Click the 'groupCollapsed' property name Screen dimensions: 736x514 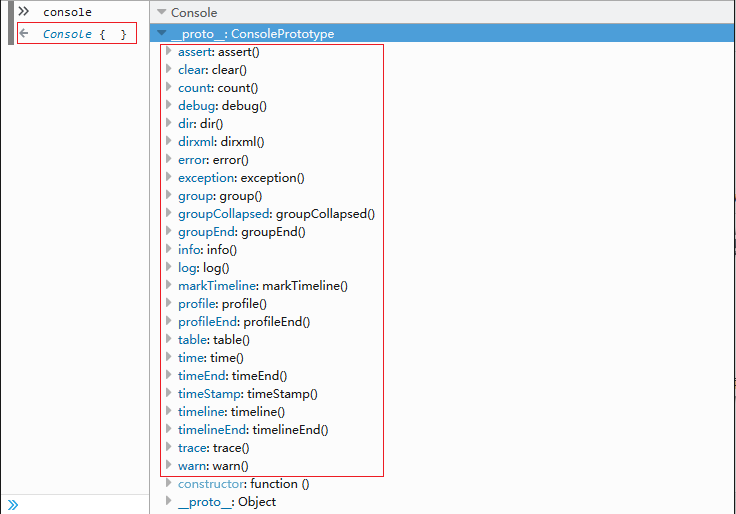click(223, 214)
